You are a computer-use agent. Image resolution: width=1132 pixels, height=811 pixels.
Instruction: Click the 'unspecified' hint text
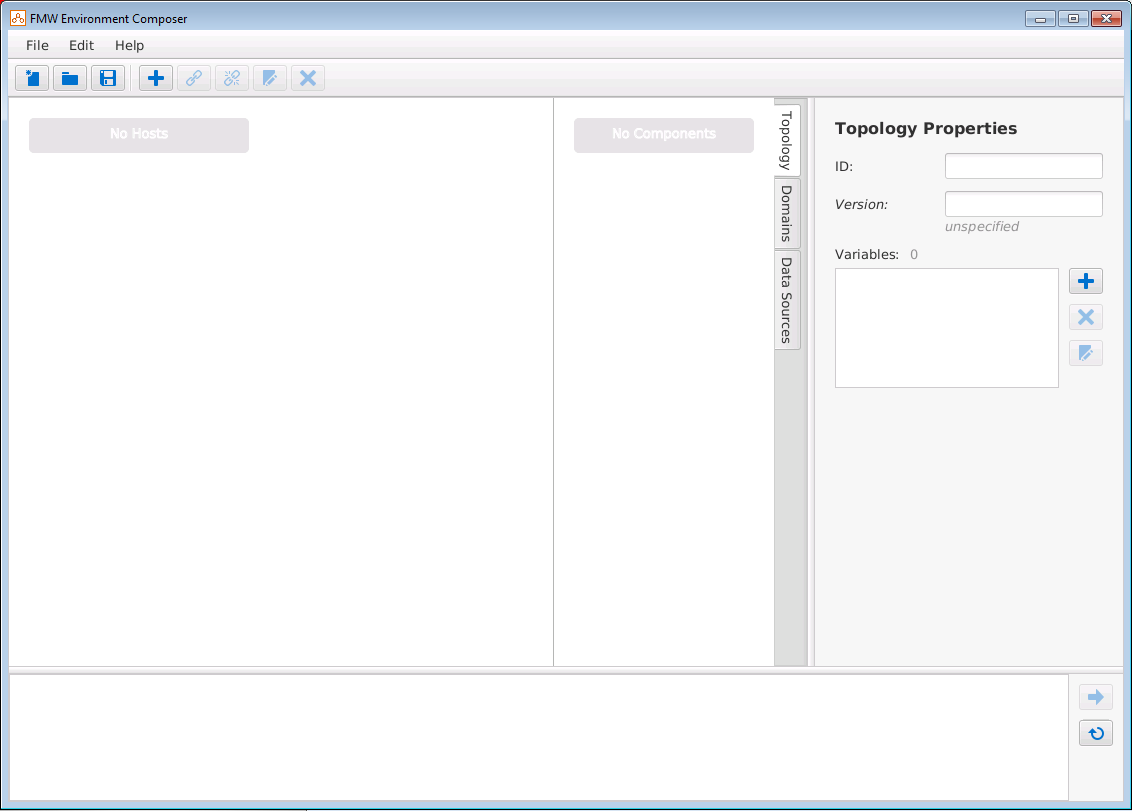982,227
